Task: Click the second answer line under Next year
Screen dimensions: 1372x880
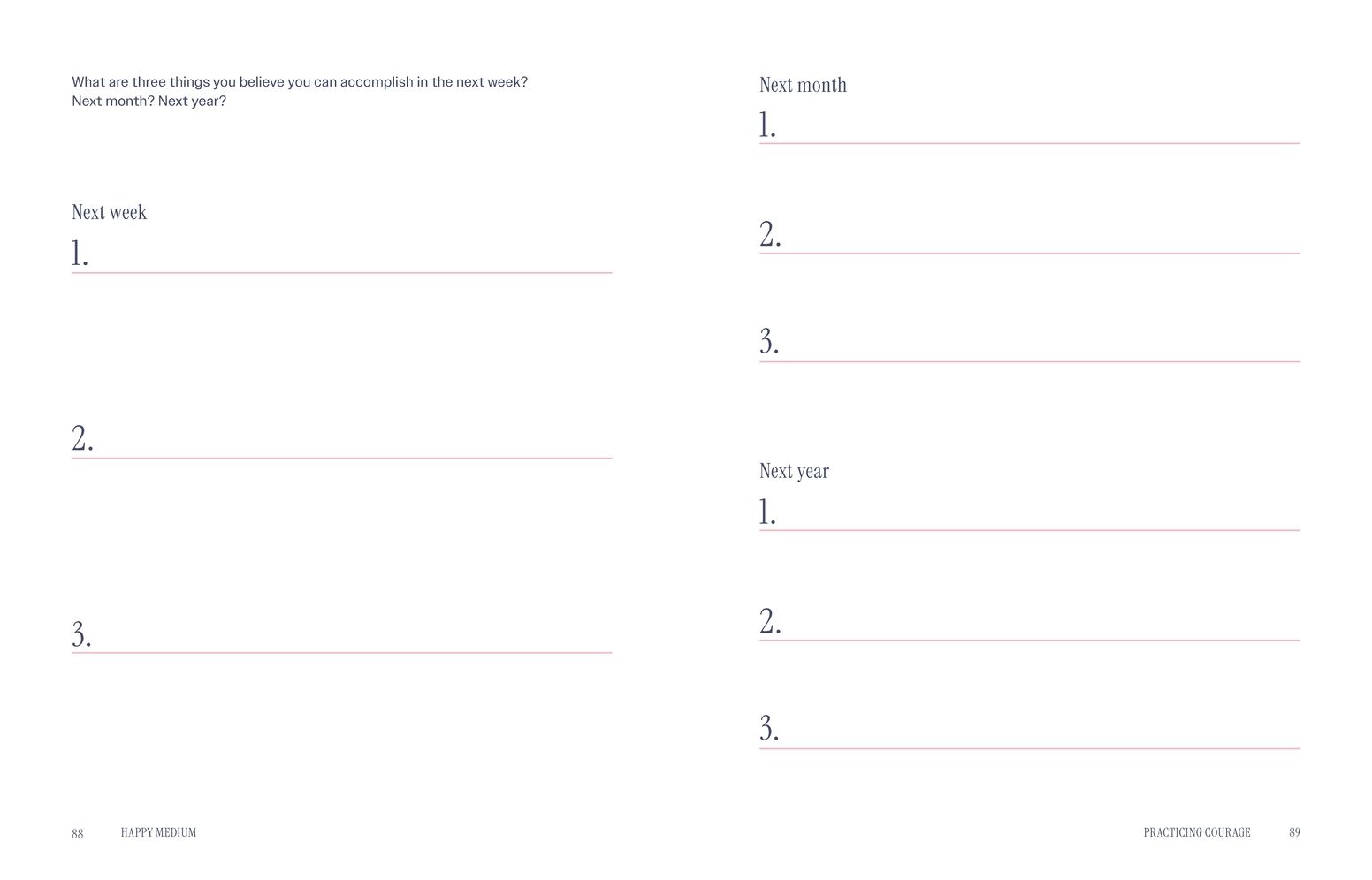Action: click(1039, 631)
